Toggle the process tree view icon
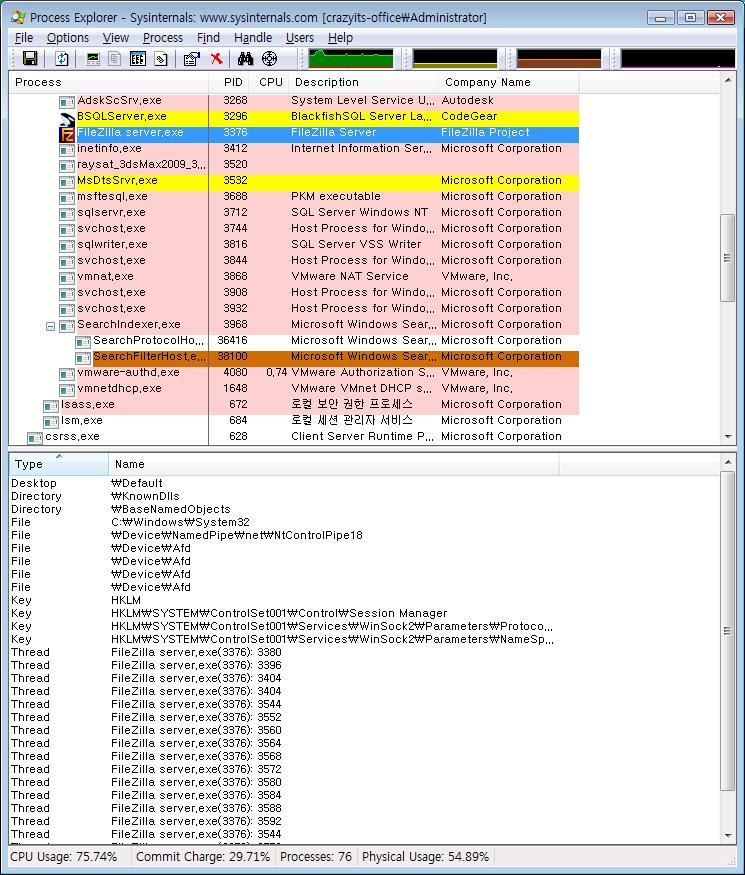 pyautogui.click(x=115, y=59)
